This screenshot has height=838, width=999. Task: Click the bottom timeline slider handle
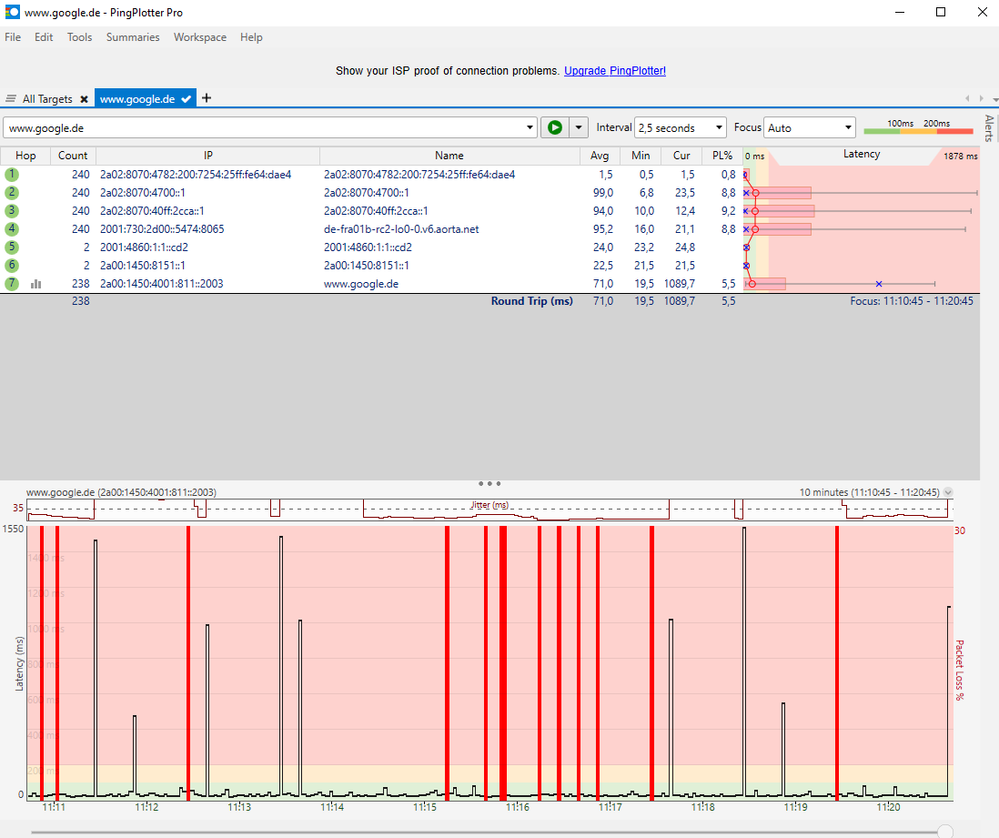[945, 831]
